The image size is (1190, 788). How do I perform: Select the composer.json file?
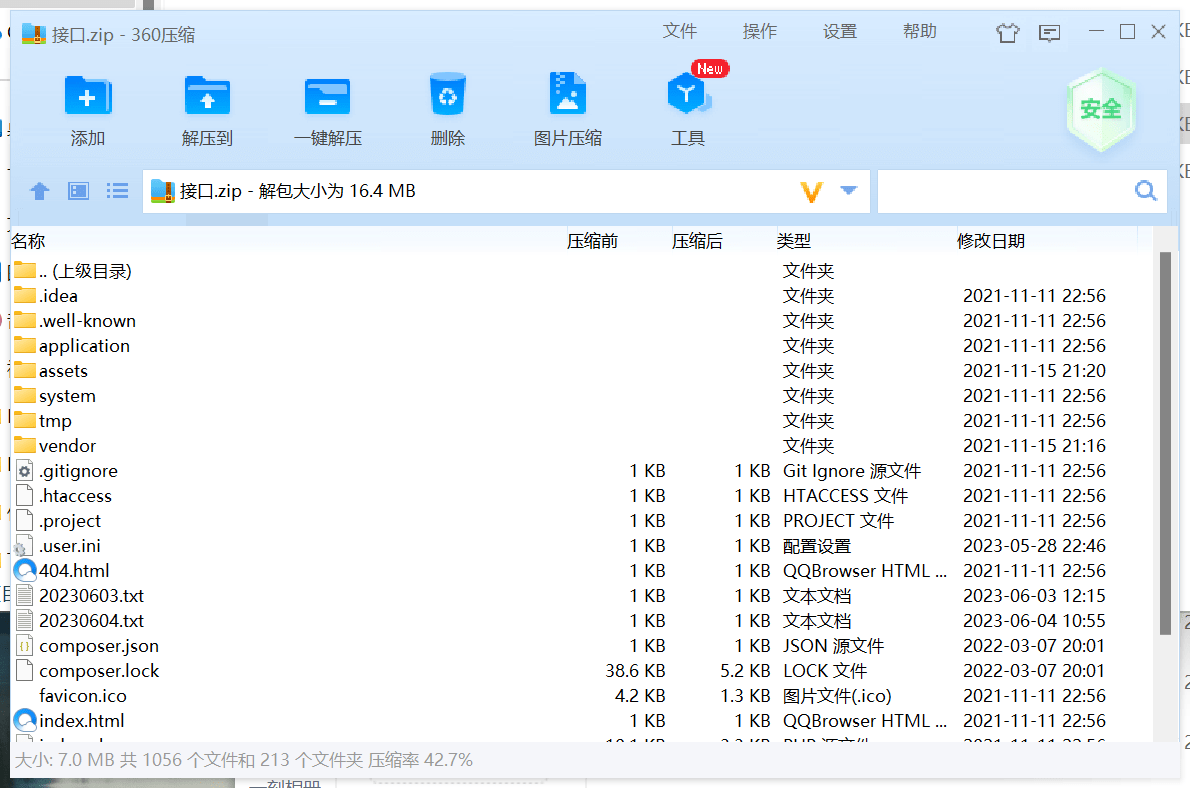pos(98,646)
